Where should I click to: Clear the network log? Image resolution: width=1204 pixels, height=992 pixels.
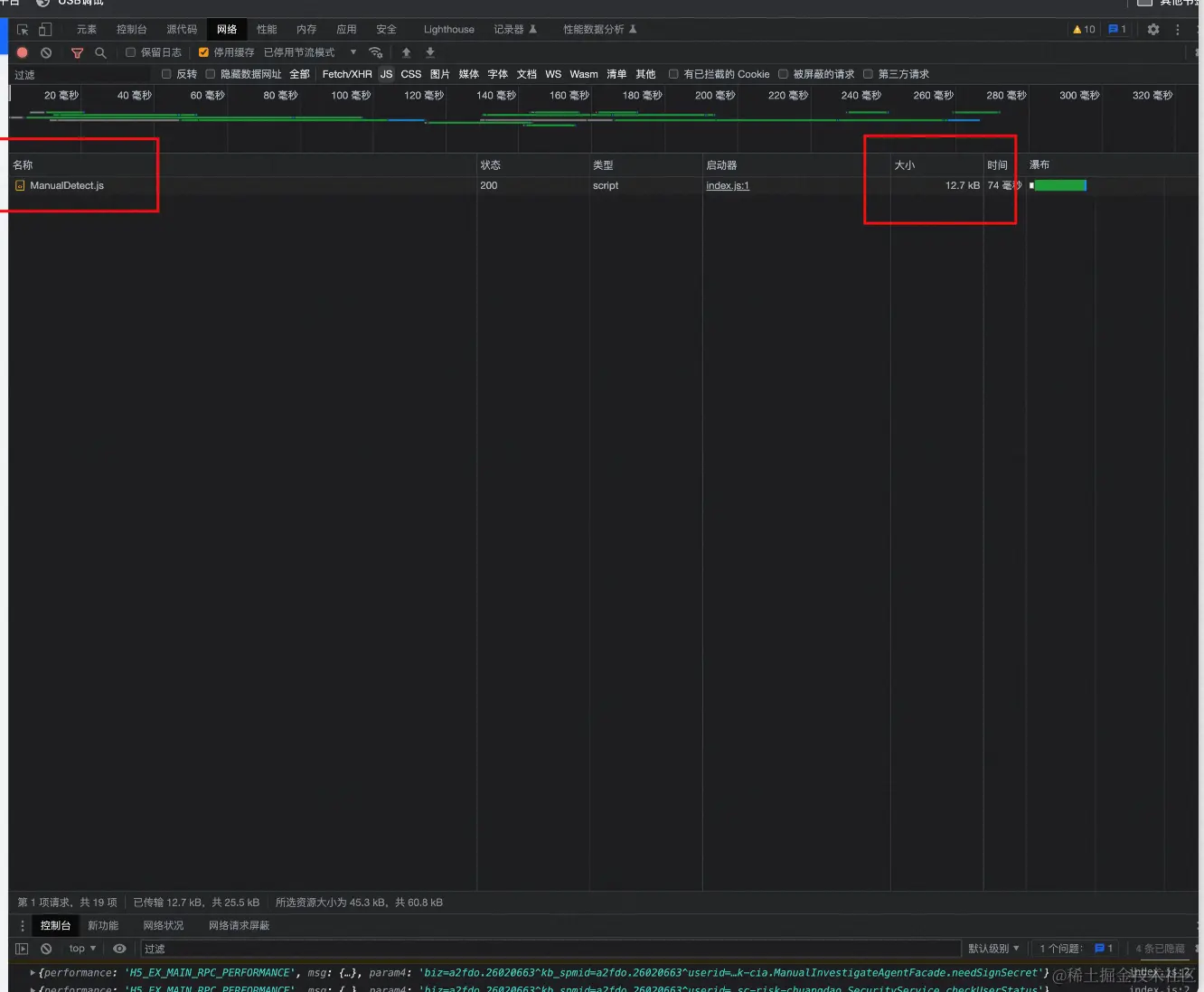point(46,52)
